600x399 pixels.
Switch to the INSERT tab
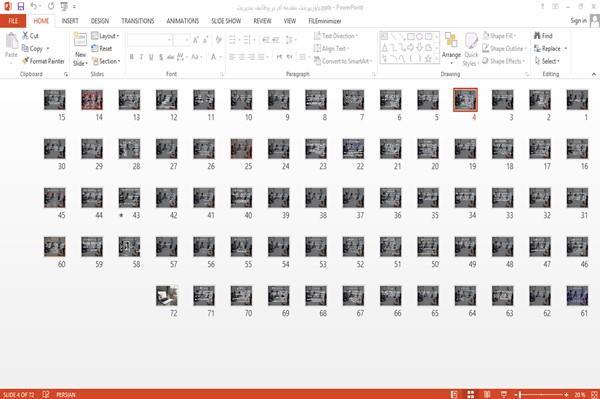[x=70, y=21]
